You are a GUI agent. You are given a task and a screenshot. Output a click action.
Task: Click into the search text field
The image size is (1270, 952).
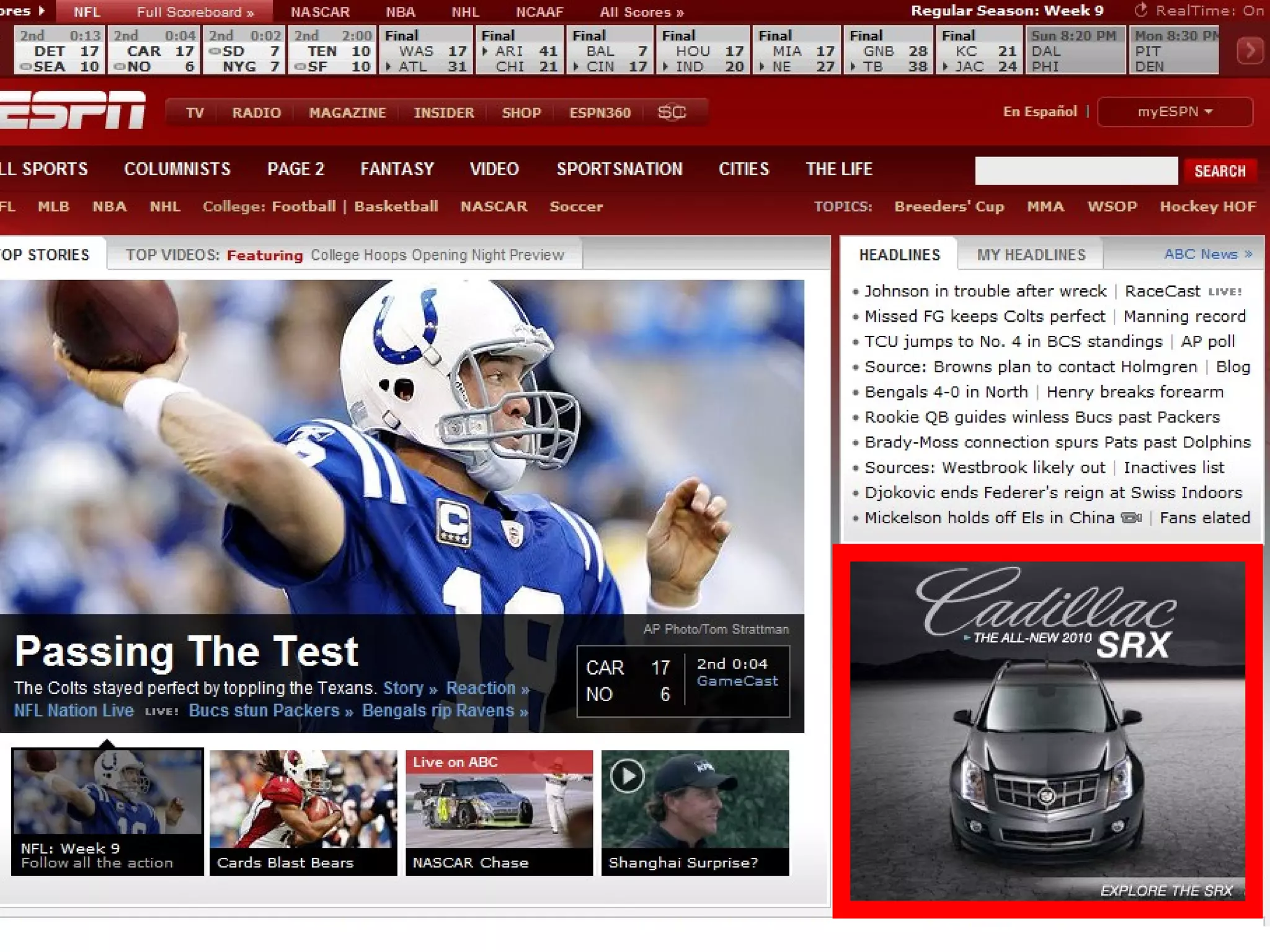click(1076, 171)
